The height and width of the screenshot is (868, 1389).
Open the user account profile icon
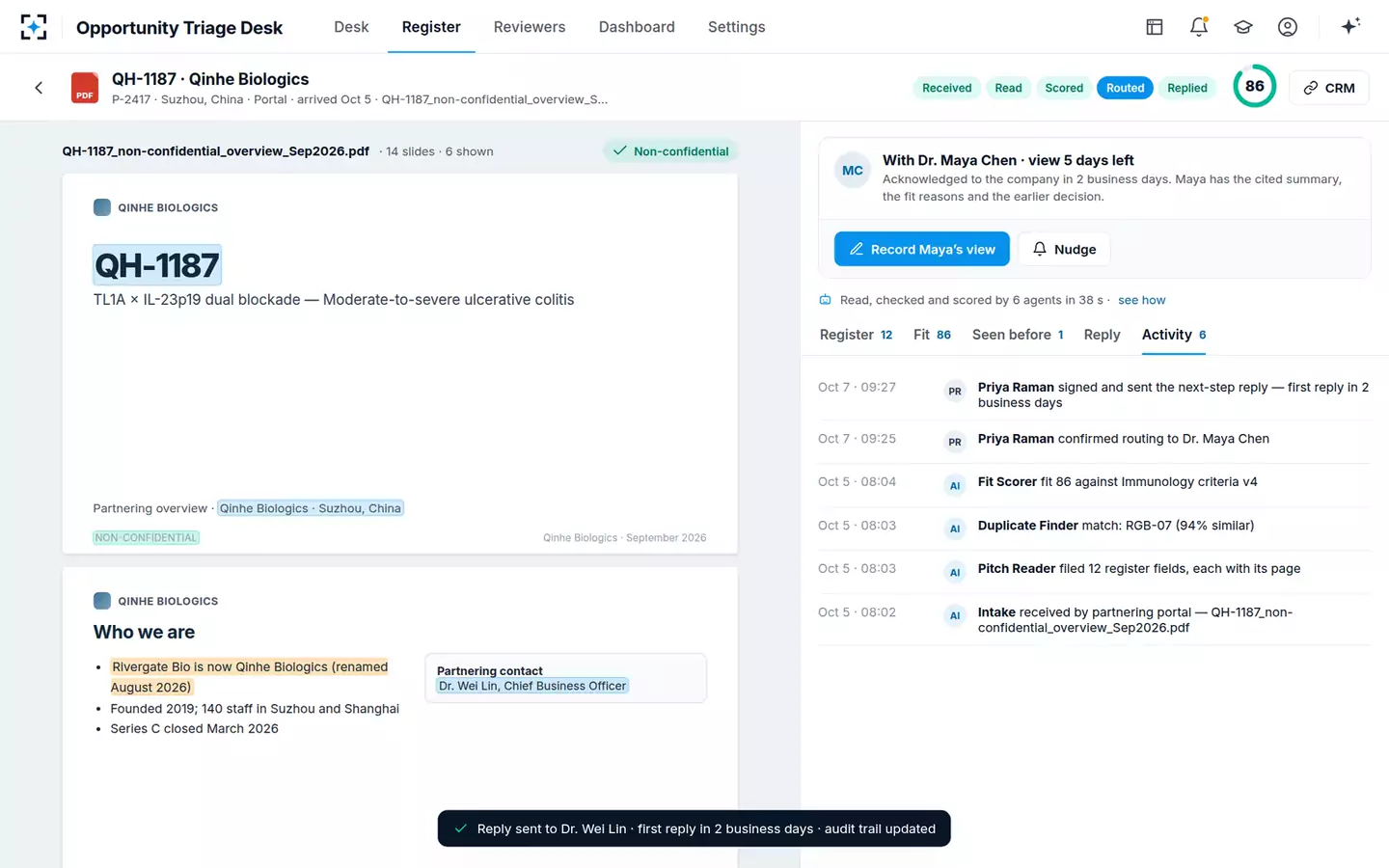point(1288,27)
